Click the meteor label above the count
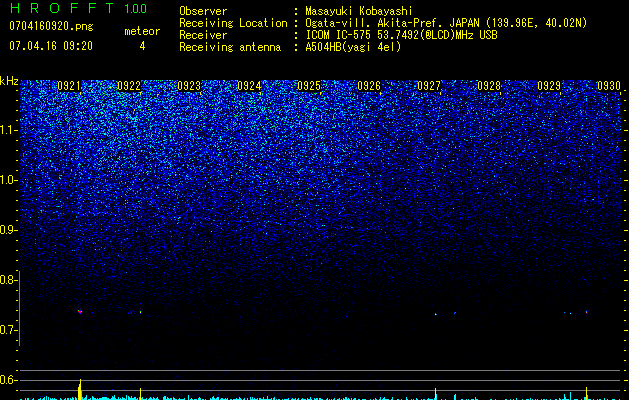629x400 pixels. (142, 31)
